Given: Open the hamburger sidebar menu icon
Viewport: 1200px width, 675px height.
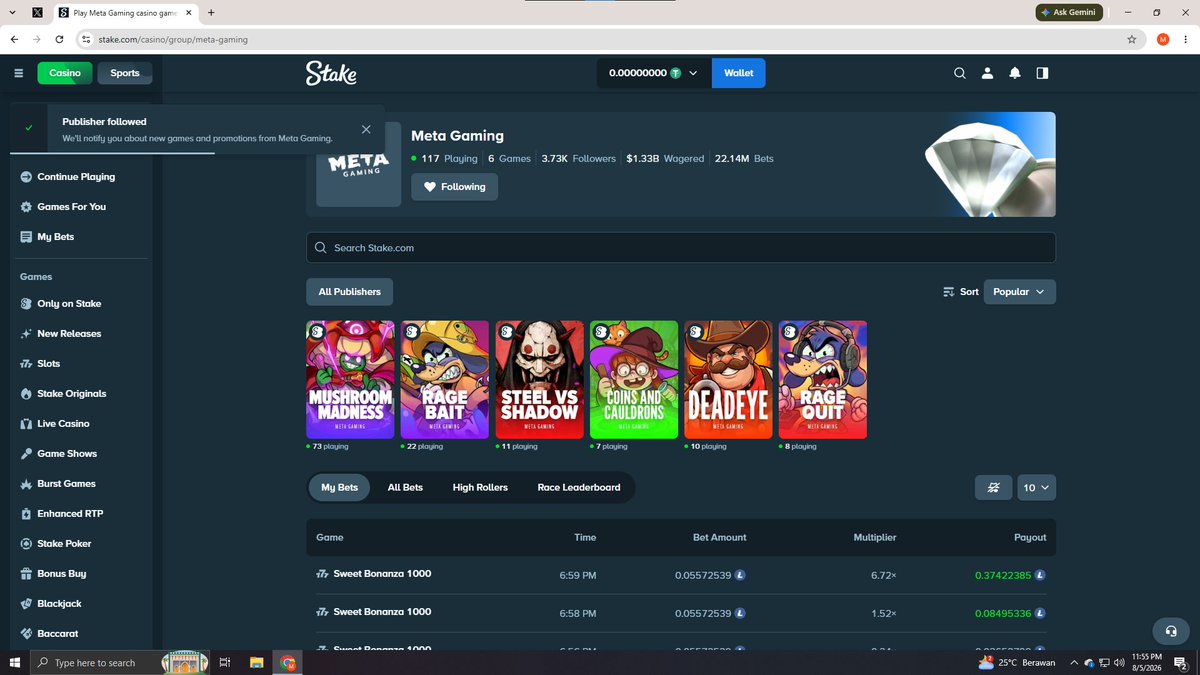Looking at the screenshot, I should [19, 73].
